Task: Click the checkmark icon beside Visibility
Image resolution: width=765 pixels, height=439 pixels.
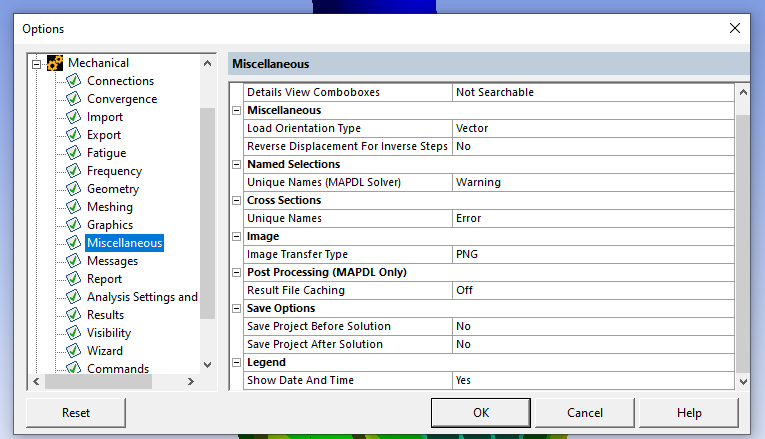Action: 73,333
